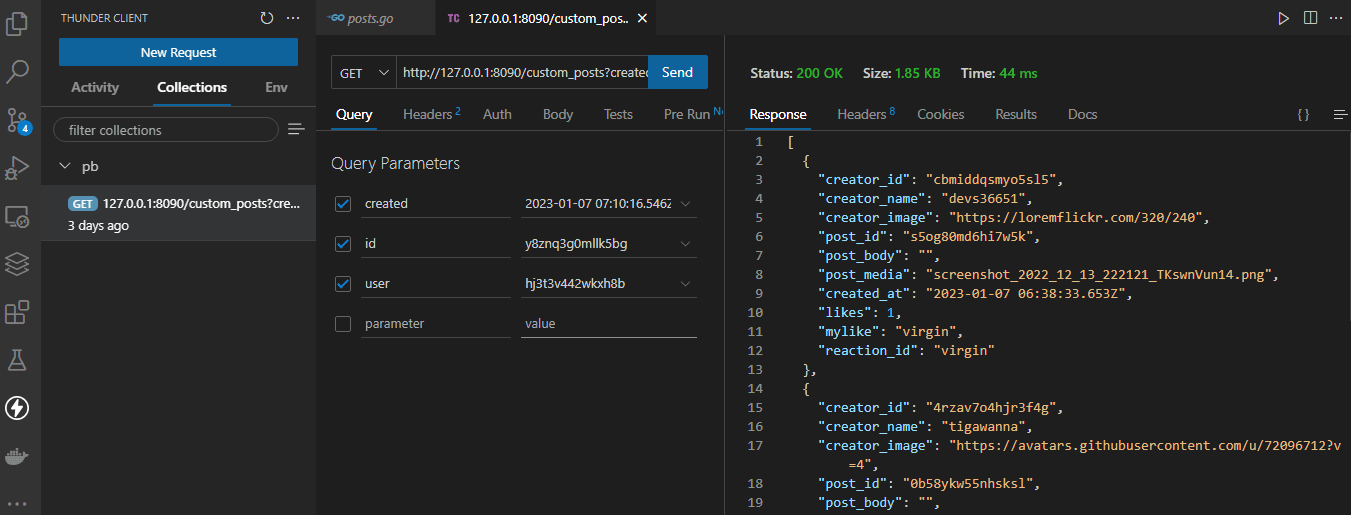Select the 127.0.0.1:8090/custom_pos.. editor tab
1351x515 pixels.
coord(548,18)
